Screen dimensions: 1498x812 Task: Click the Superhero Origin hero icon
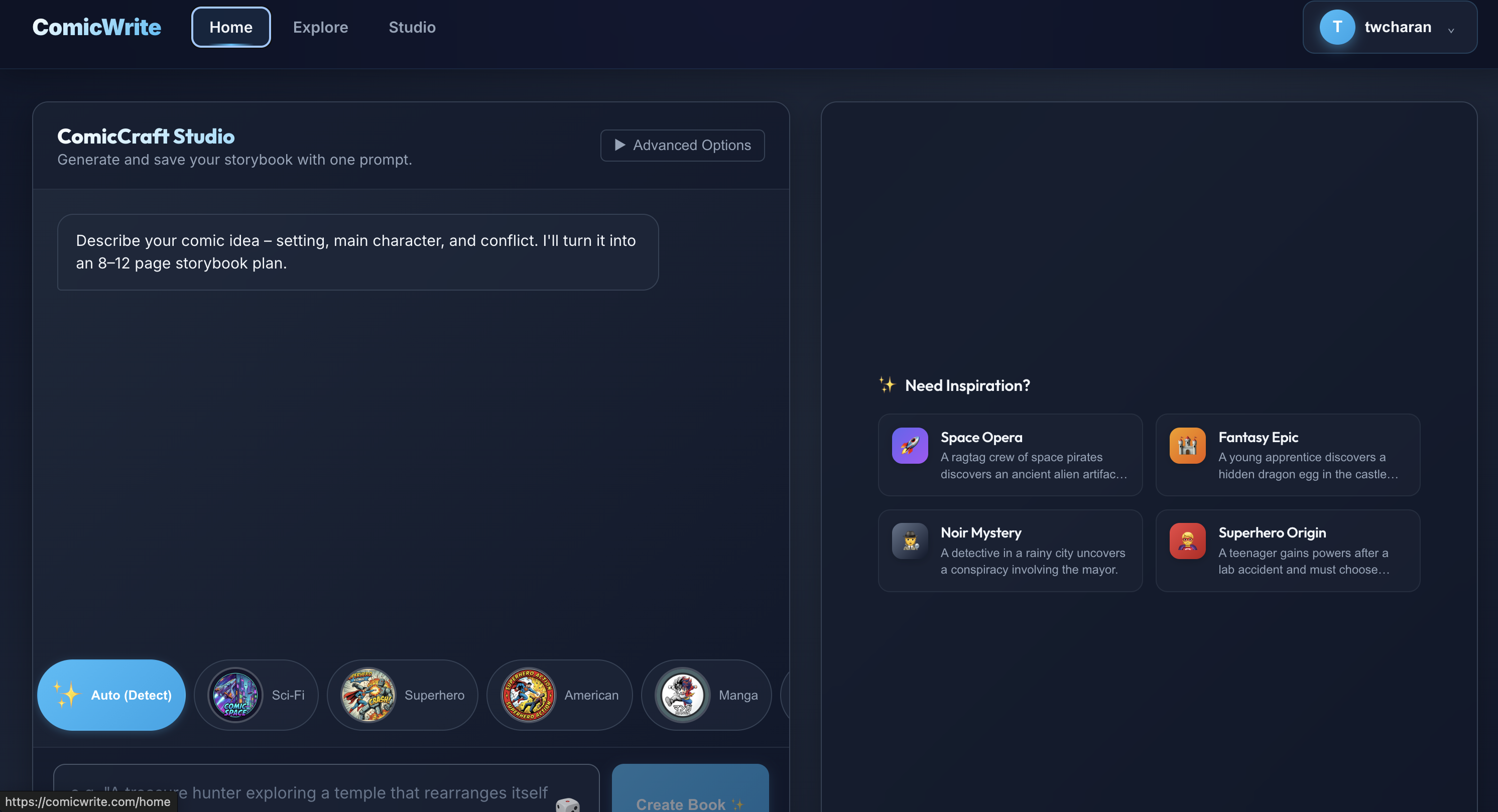tap(1187, 541)
